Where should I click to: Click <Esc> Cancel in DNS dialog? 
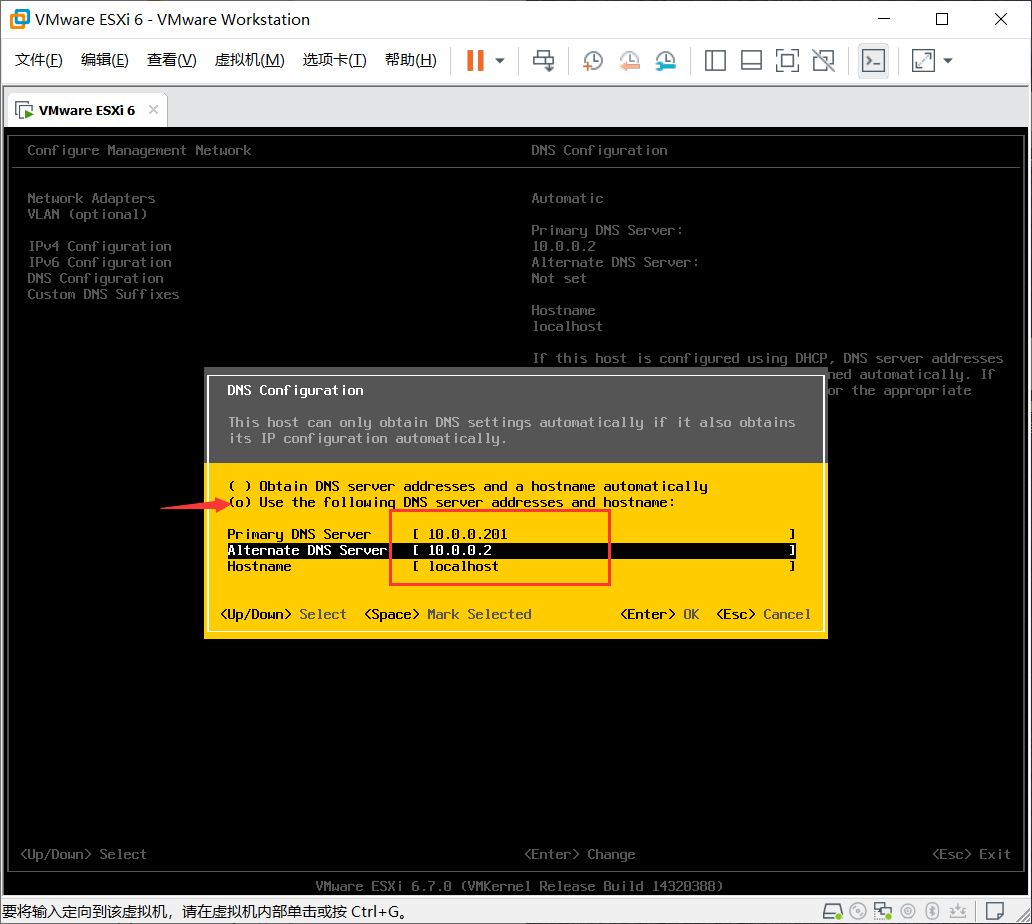pyautogui.click(x=763, y=614)
